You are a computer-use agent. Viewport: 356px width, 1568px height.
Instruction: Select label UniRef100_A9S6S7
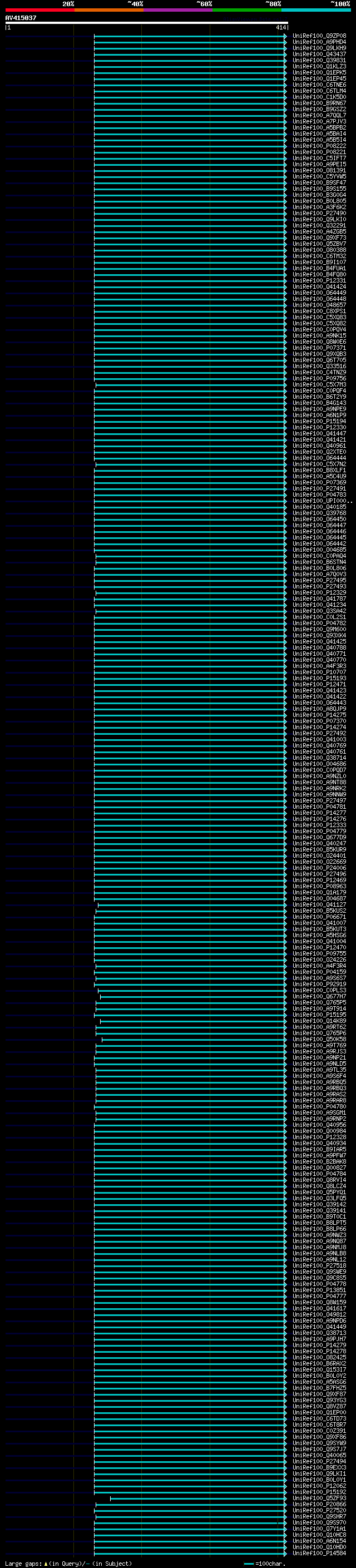[x=319, y=977]
